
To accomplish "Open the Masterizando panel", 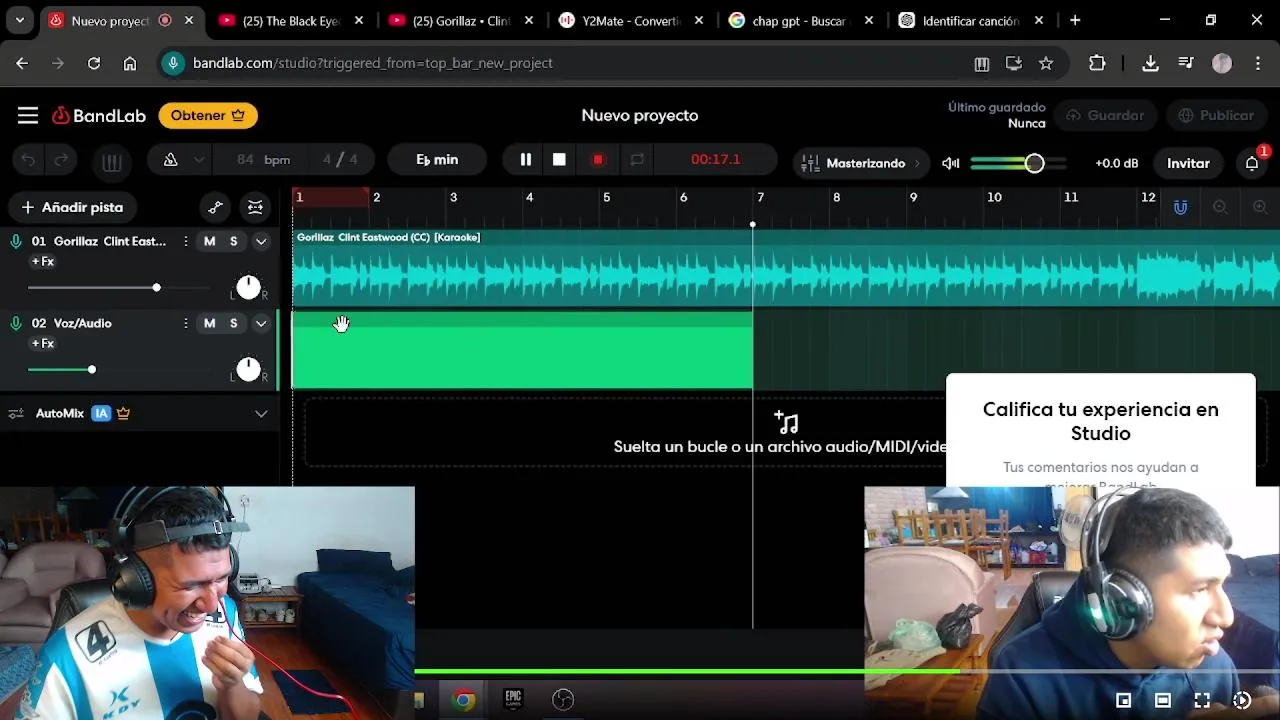I will [x=861, y=163].
